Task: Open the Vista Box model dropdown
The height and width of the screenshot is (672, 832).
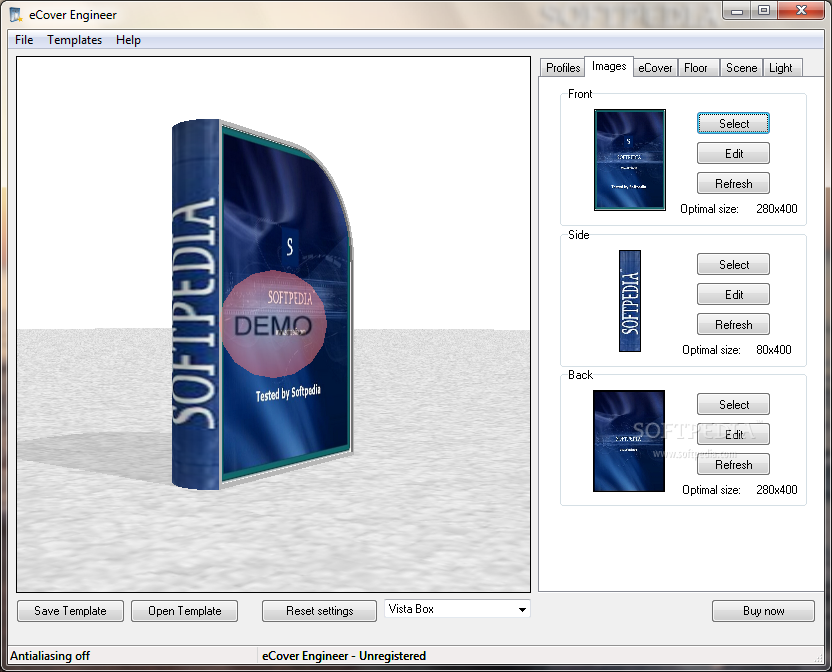Action: pos(457,609)
